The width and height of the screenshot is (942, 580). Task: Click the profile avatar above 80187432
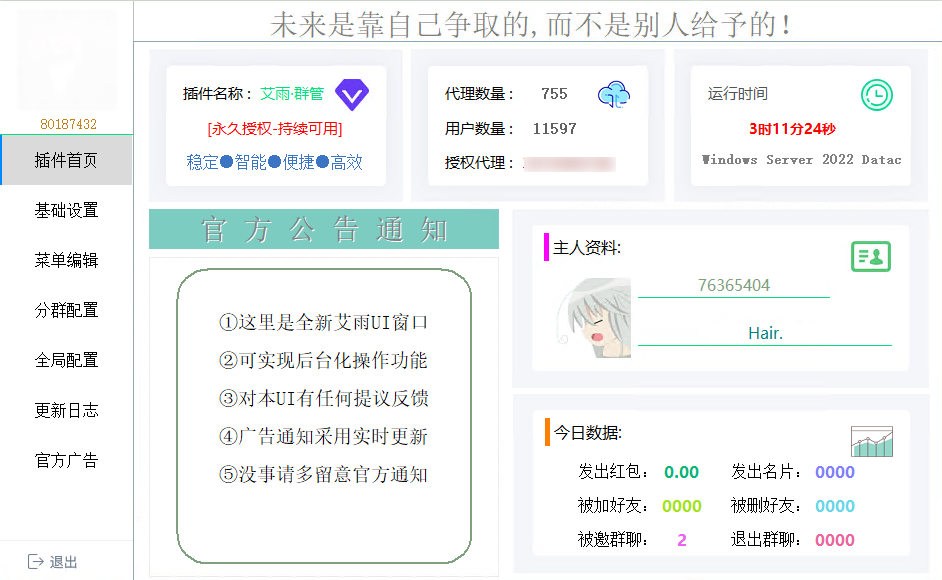65,58
